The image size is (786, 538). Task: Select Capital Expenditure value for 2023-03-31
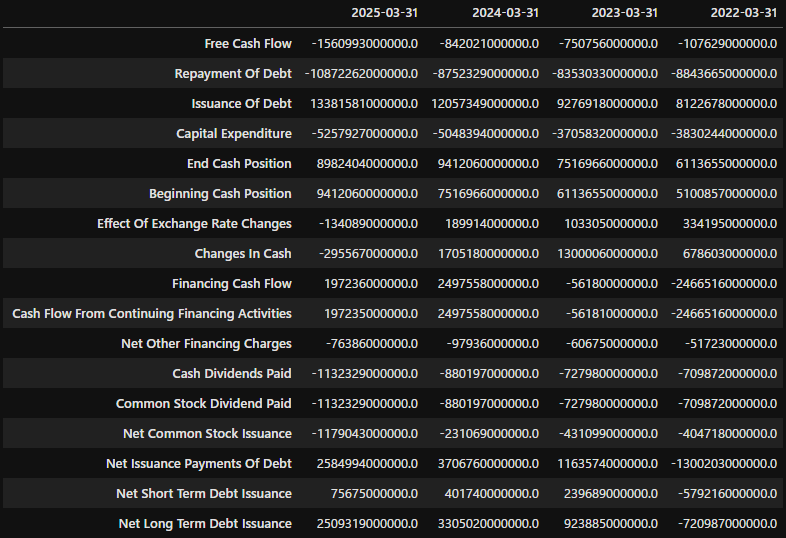[x=605, y=133]
